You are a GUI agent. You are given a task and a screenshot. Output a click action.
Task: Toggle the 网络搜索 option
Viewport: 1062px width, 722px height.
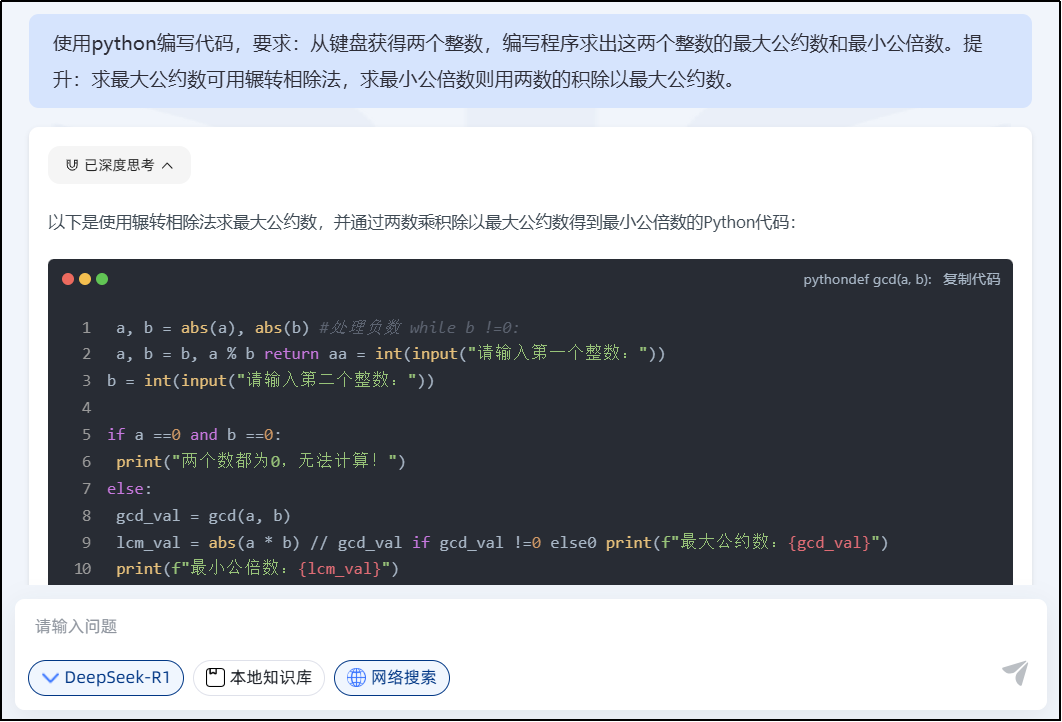pyautogui.click(x=391, y=677)
